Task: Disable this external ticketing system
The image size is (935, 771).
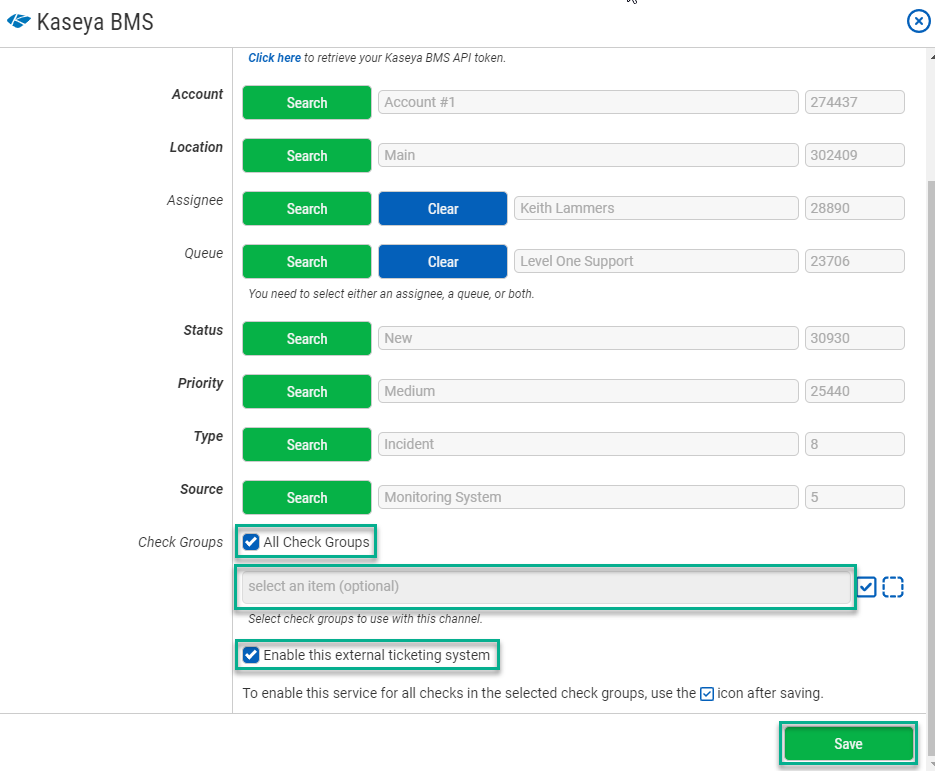Action: point(250,655)
